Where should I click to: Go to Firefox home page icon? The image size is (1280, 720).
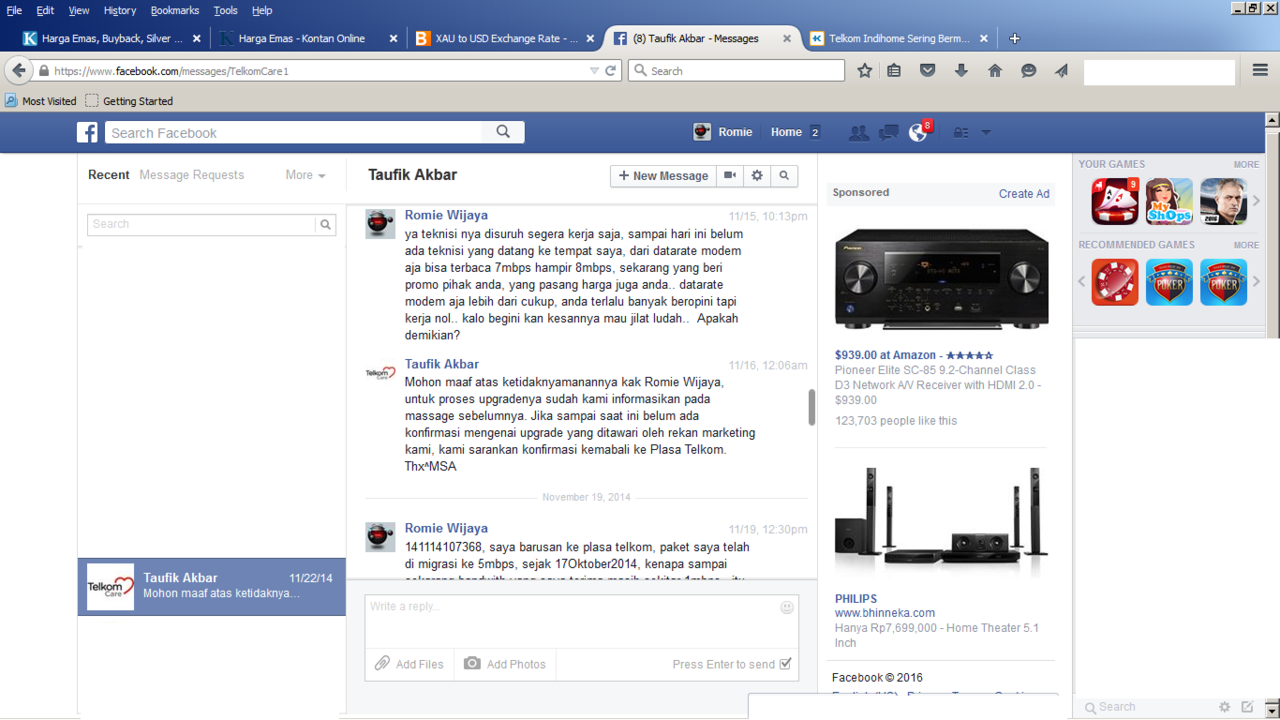tap(995, 71)
